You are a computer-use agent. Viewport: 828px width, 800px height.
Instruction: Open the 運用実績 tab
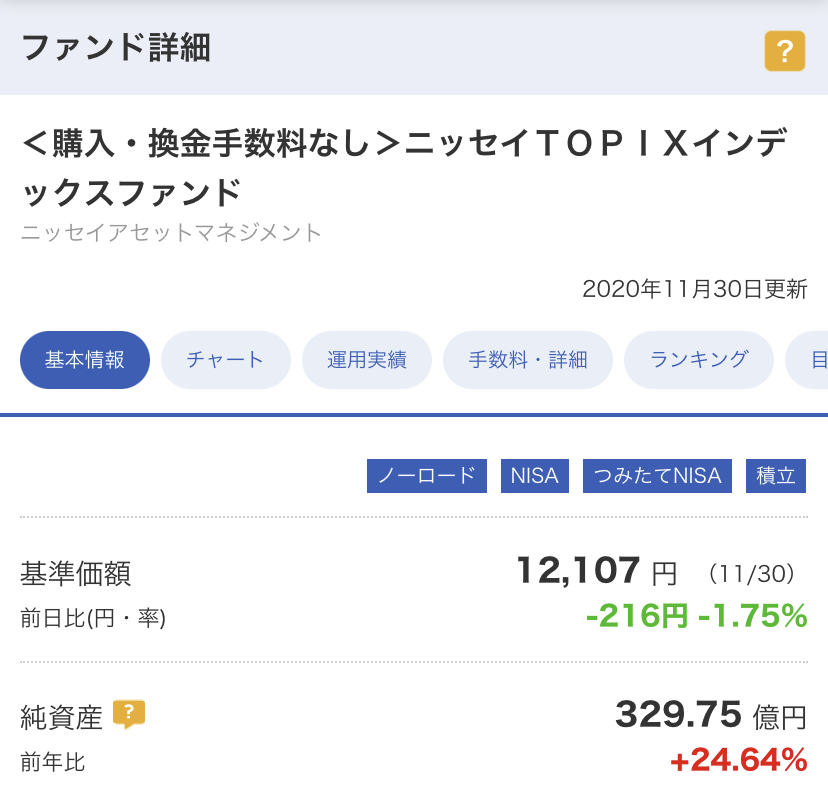[366, 360]
